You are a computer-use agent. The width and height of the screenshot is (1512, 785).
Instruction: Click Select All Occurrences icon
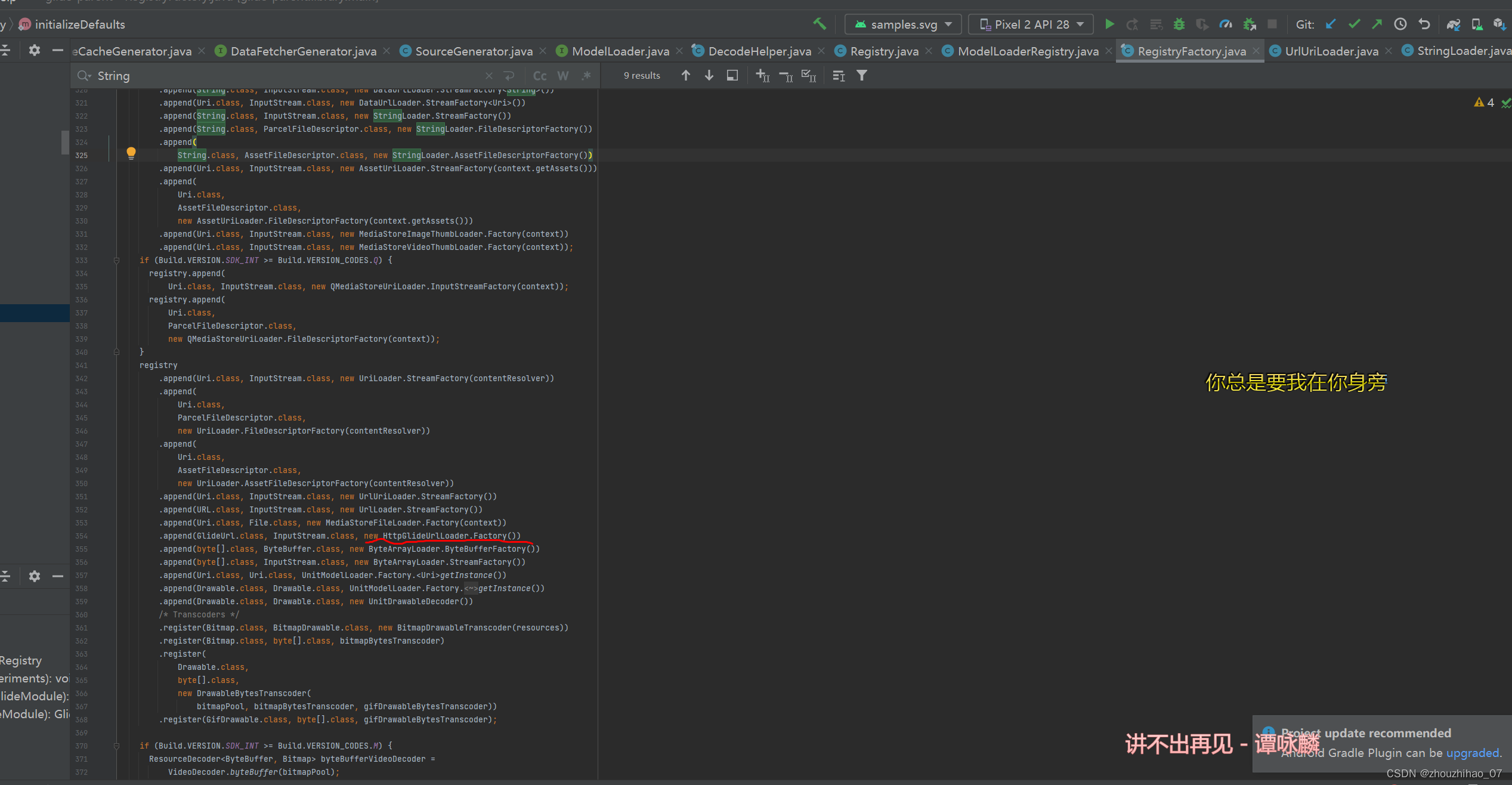click(x=809, y=76)
